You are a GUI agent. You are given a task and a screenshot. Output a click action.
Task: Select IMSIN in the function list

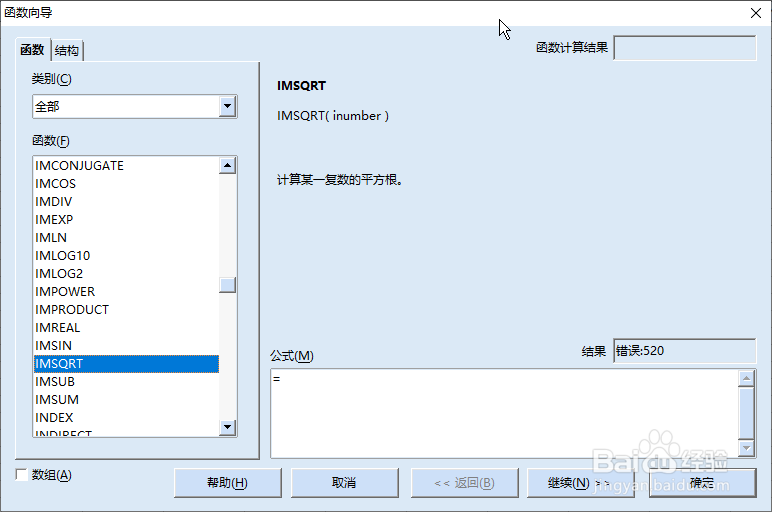126,346
